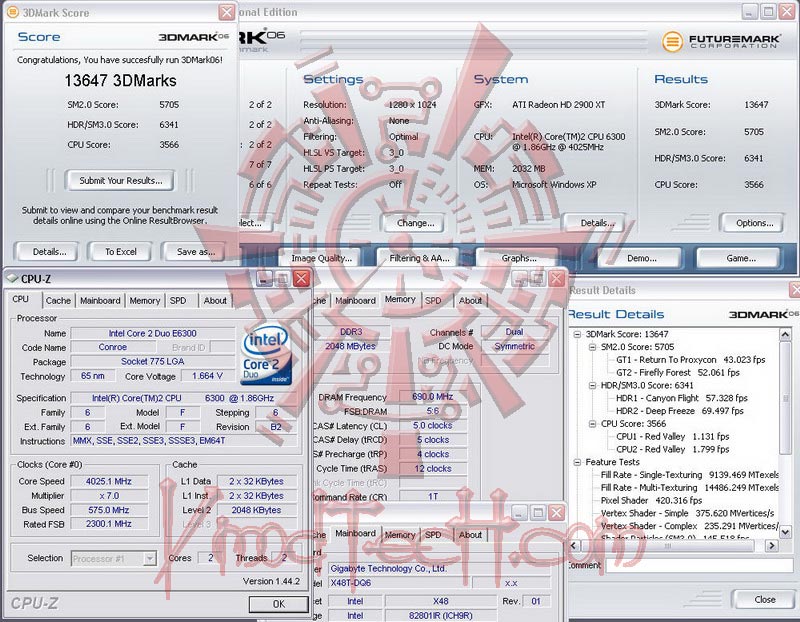Open Graphs button

click(x=518, y=258)
